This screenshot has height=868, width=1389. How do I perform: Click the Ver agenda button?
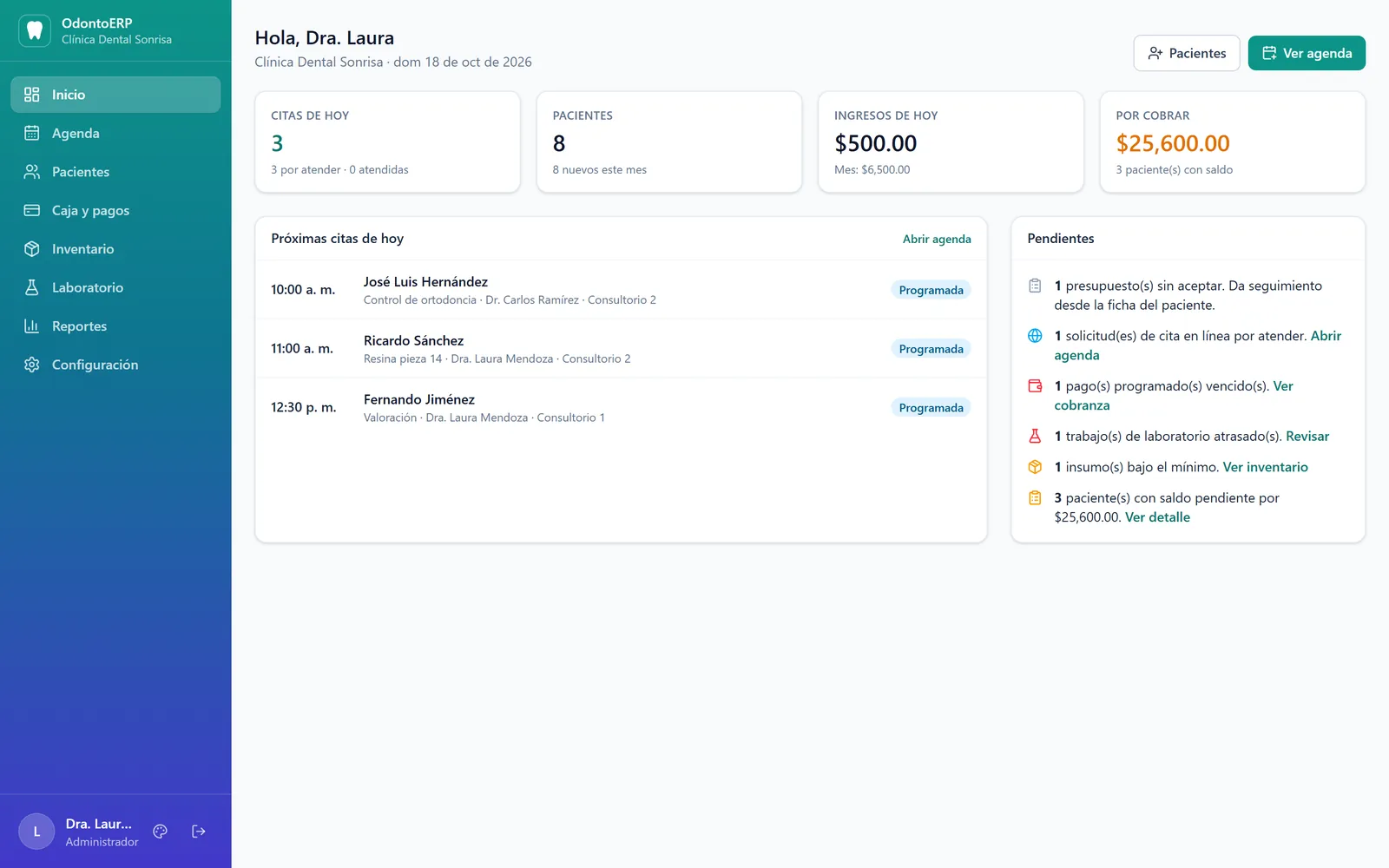tap(1307, 53)
